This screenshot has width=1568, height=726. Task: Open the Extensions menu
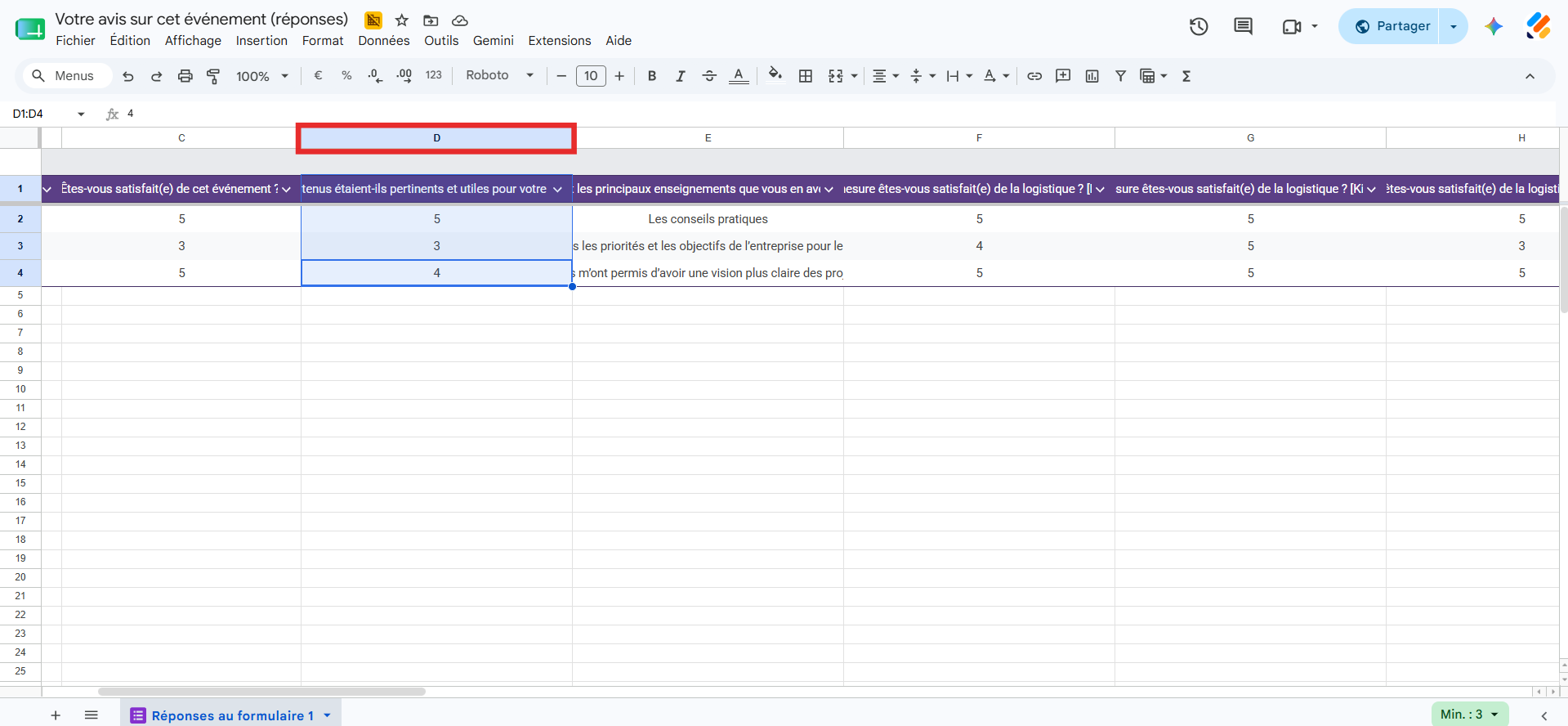click(x=560, y=41)
